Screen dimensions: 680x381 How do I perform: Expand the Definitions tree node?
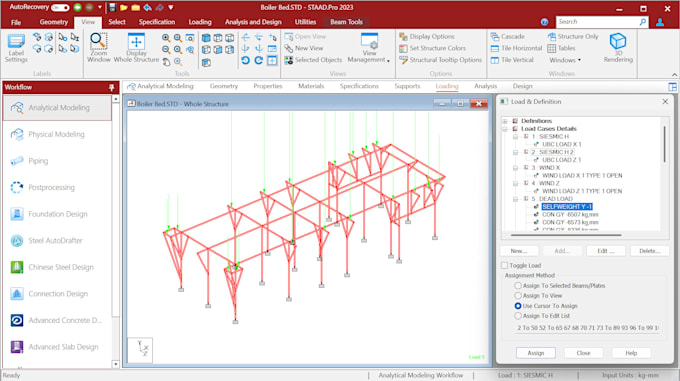(x=505, y=121)
